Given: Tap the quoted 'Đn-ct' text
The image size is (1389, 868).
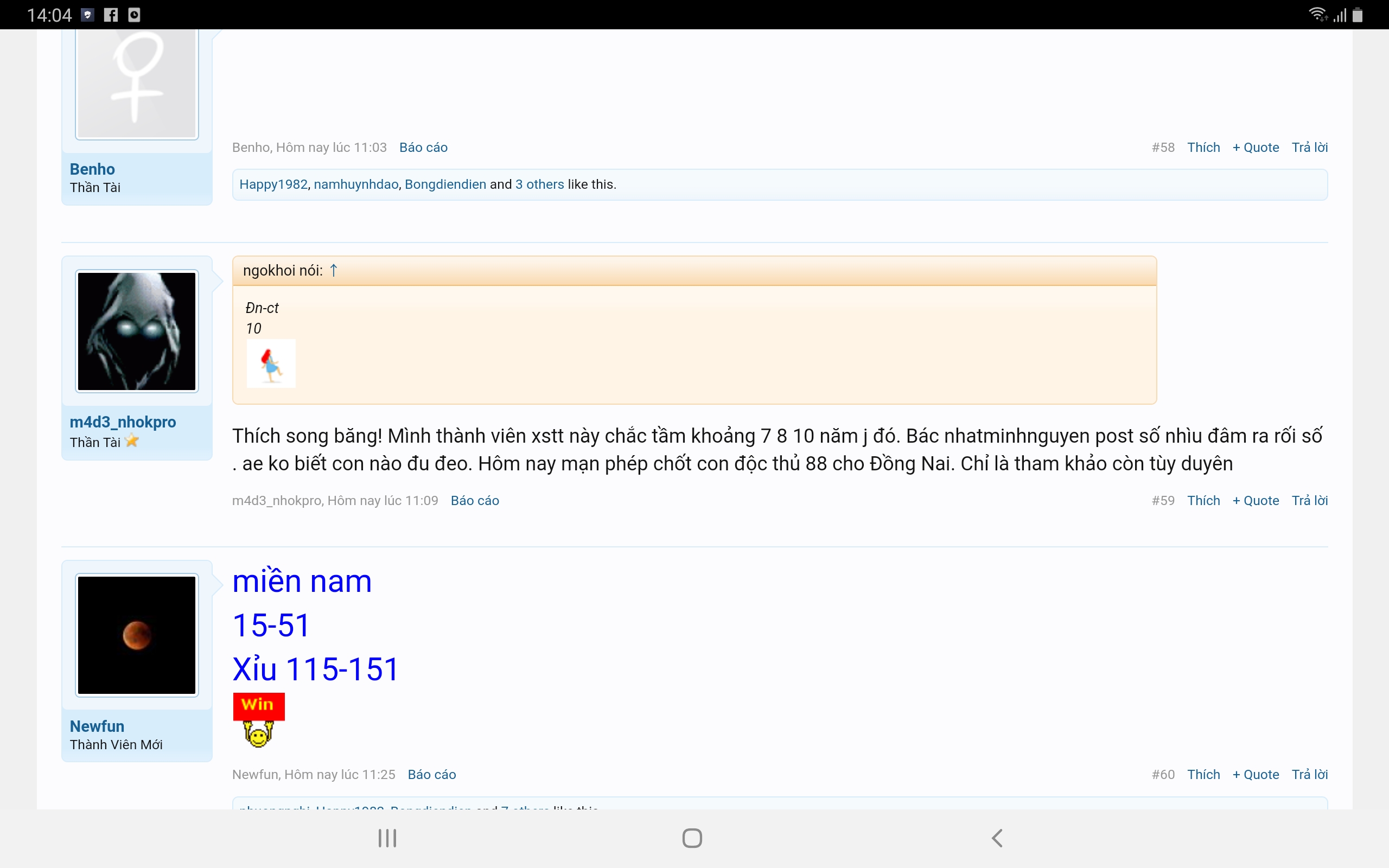Looking at the screenshot, I should 262,308.
